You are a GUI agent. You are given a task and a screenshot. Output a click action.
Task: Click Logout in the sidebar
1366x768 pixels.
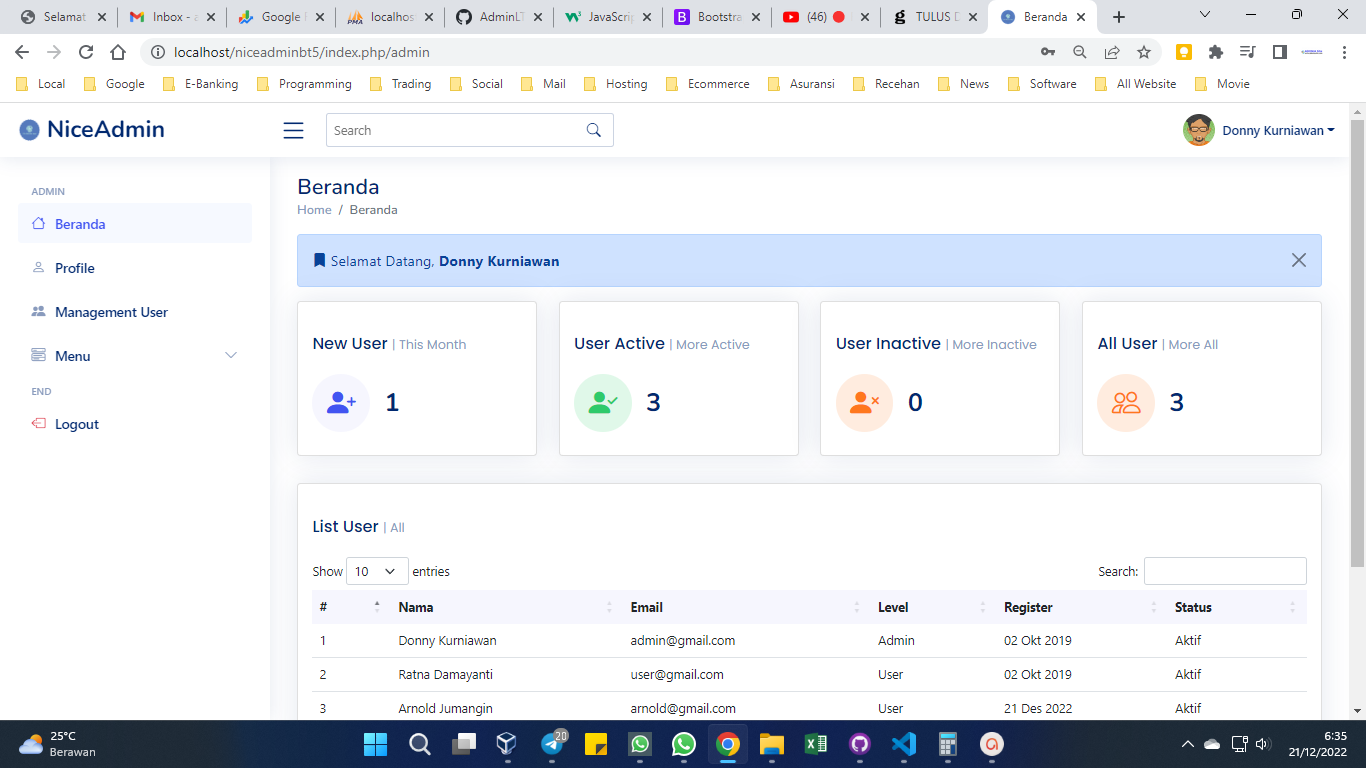click(x=76, y=424)
